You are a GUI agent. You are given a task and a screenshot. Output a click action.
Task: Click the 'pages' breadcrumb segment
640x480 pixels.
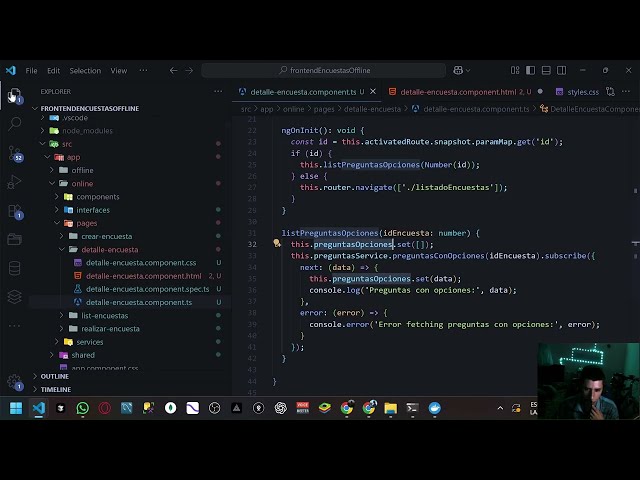(x=324, y=109)
